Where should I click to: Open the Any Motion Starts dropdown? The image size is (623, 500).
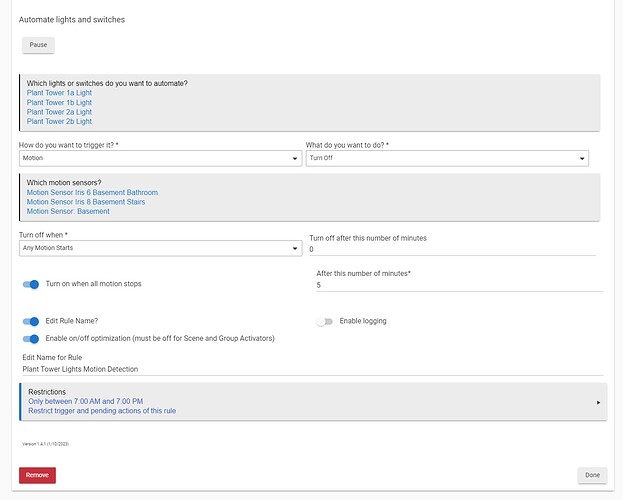click(x=160, y=248)
